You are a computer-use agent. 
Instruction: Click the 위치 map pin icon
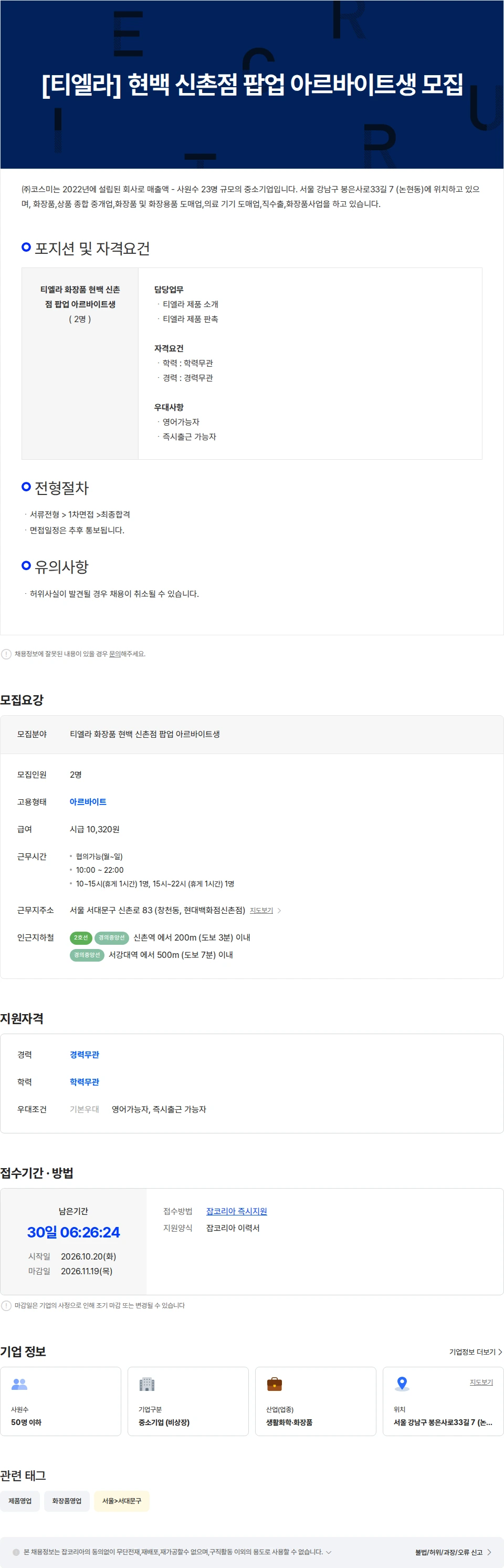pos(402,1384)
